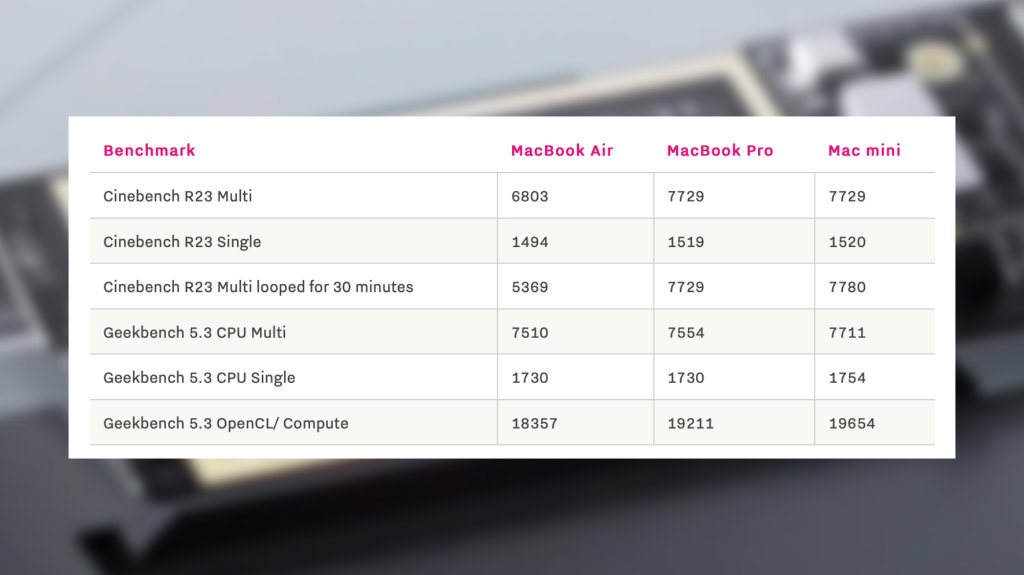Select the MacBook Air column header
Screen dimensions: 1024x575
[562, 151]
